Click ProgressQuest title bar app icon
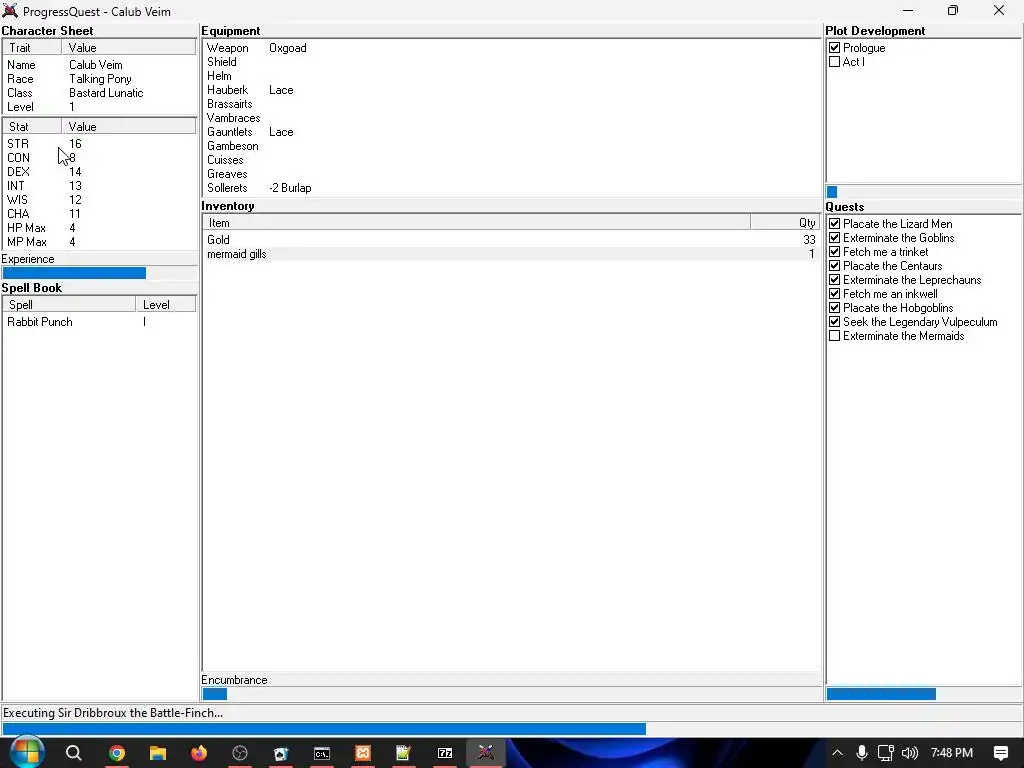Viewport: 1024px width, 768px height. [10, 11]
